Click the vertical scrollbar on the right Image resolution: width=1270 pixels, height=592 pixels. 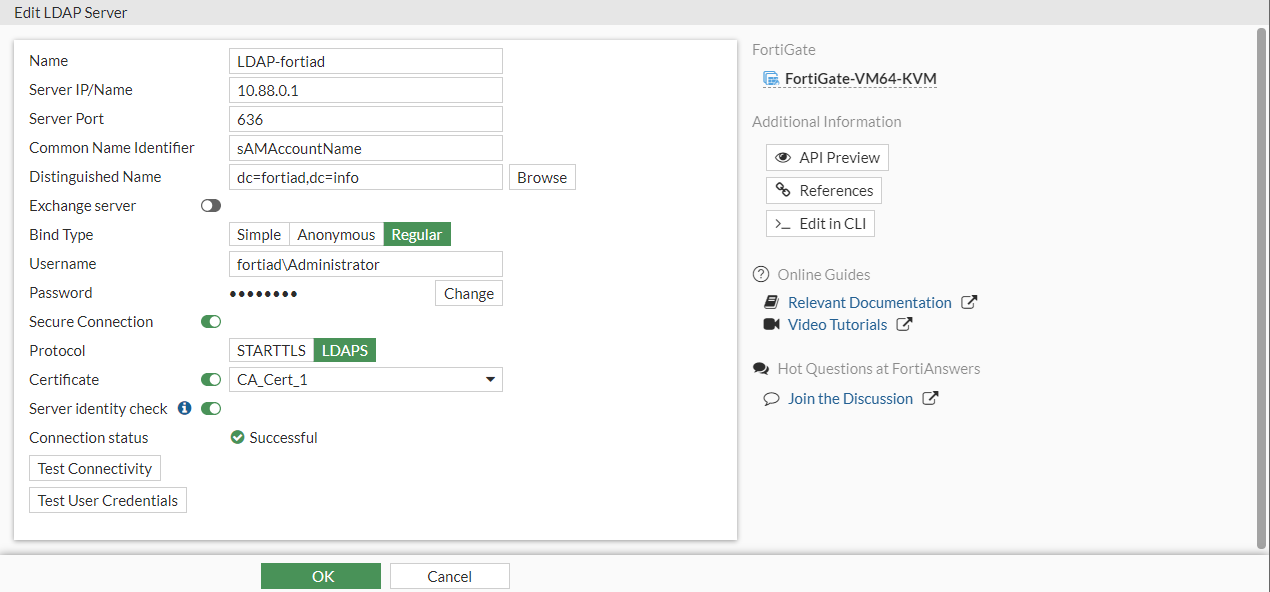point(1261,288)
